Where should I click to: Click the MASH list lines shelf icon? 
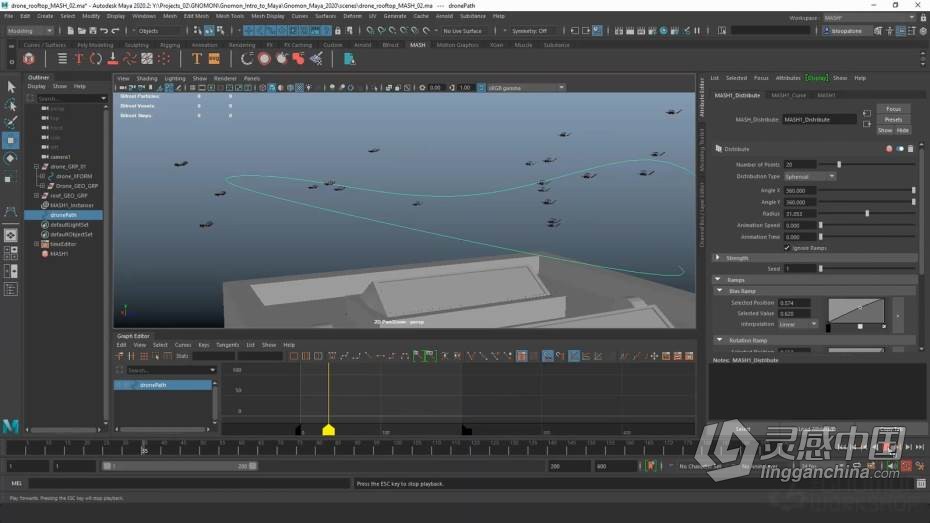point(62,59)
